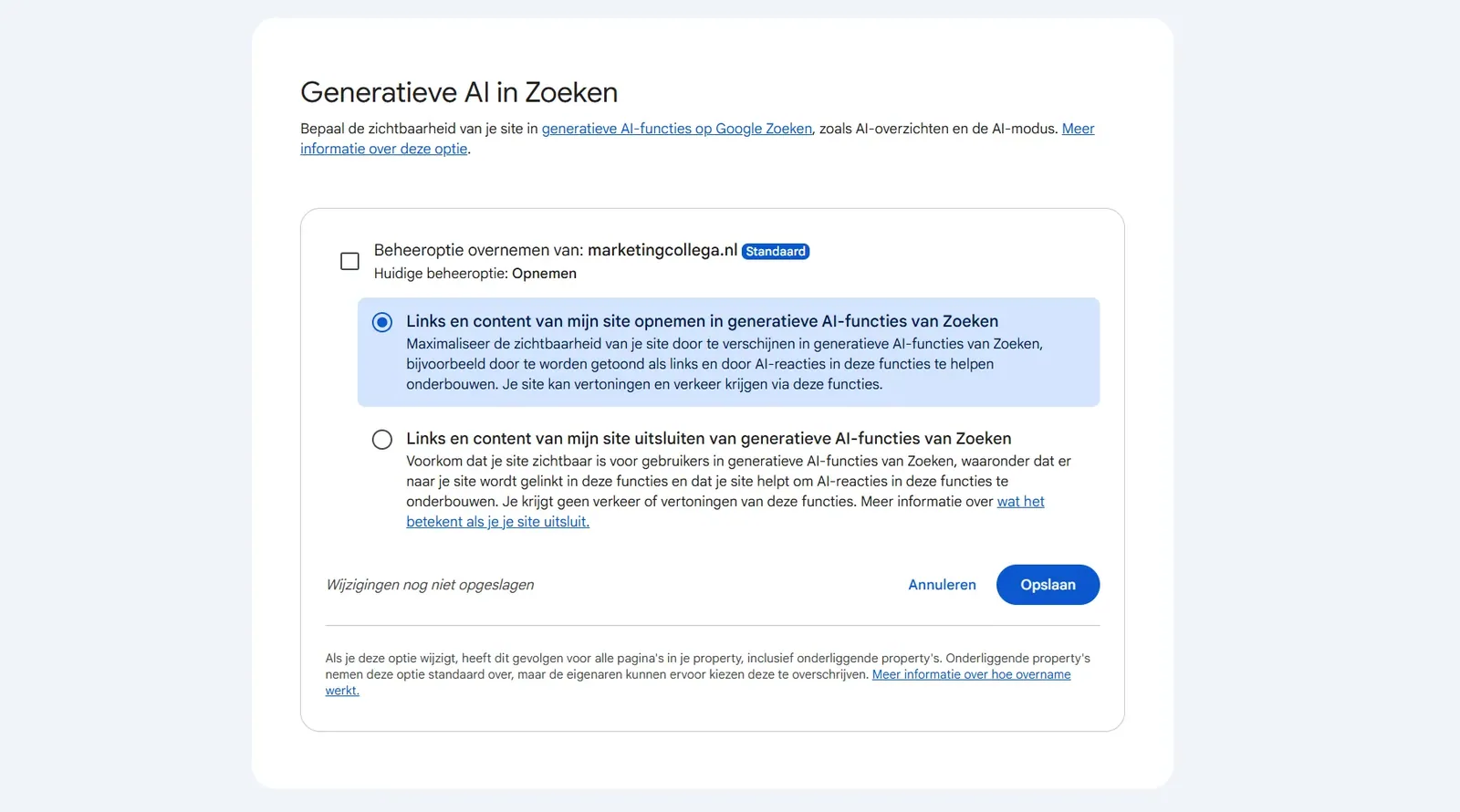The height and width of the screenshot is (812, 1460).
Task: Select the 'opnemen in generatieve AI-functies' radio button
Action: [x=382, y=322]
